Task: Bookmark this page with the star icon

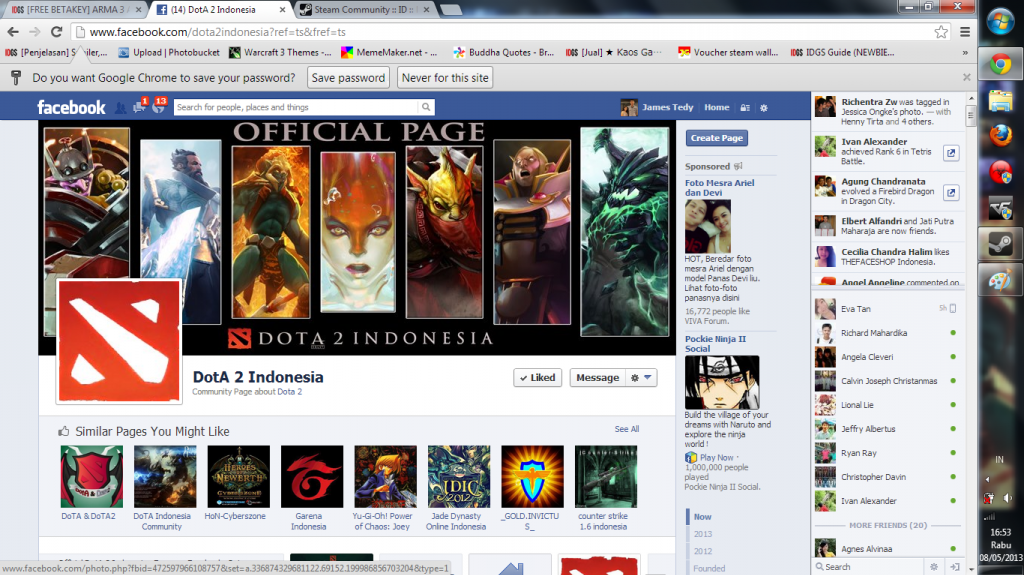Action: click(941, 31)
